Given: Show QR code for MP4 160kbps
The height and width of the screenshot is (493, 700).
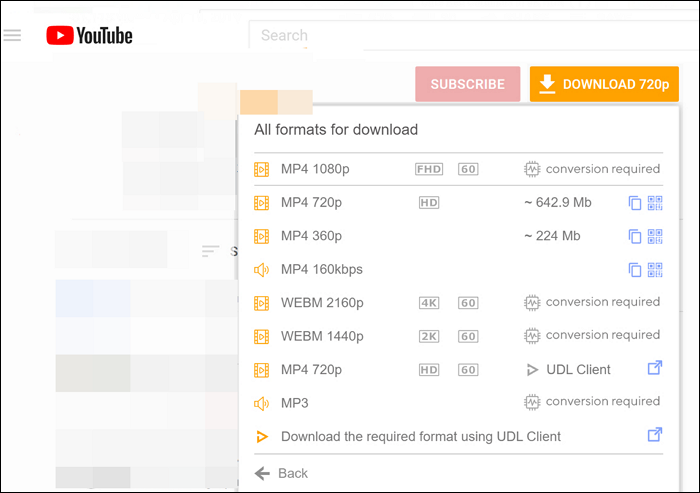Looking at the screenshot, I should (x=655, y=270).
